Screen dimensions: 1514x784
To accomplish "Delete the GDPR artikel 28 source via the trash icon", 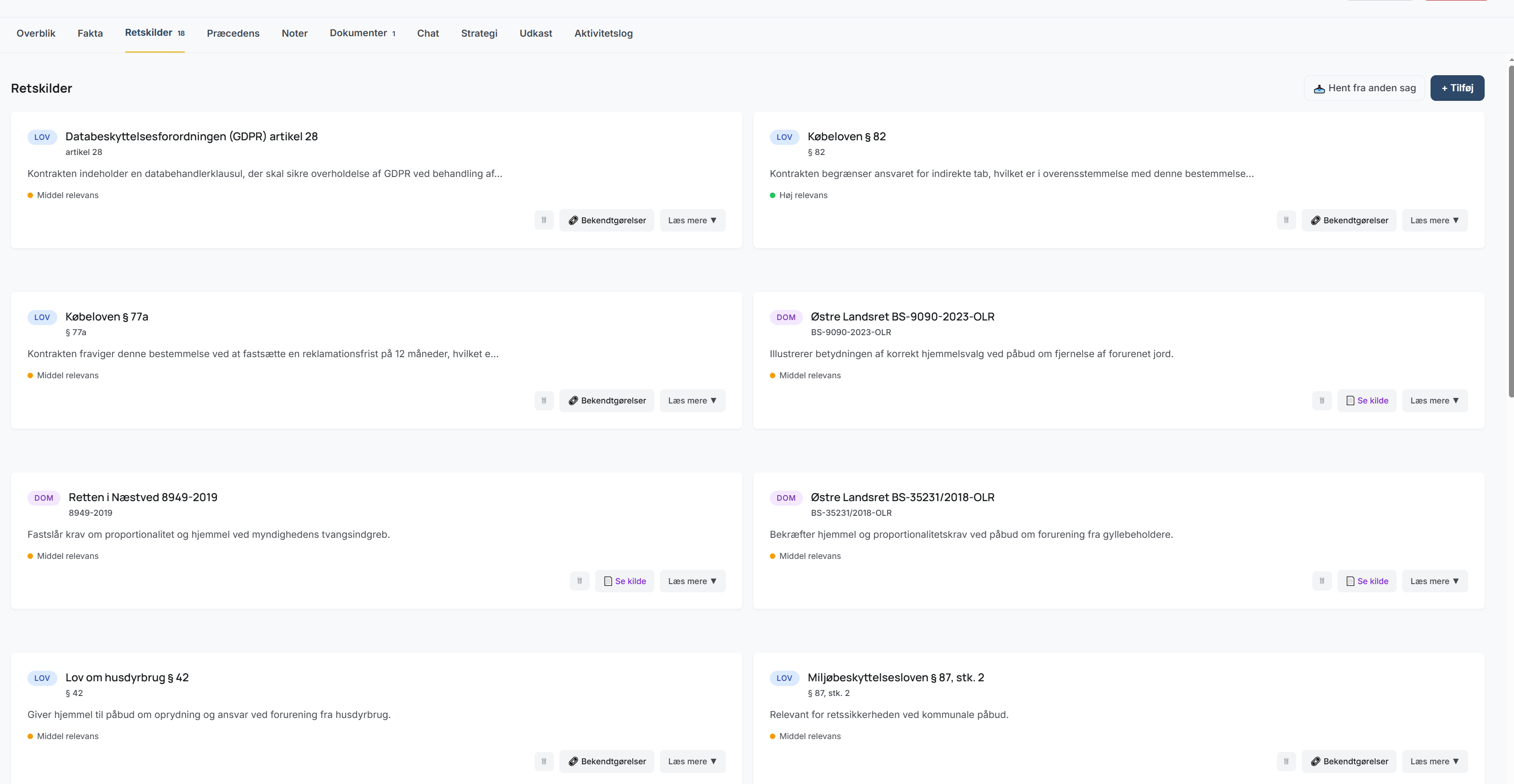I will (544, 221).
